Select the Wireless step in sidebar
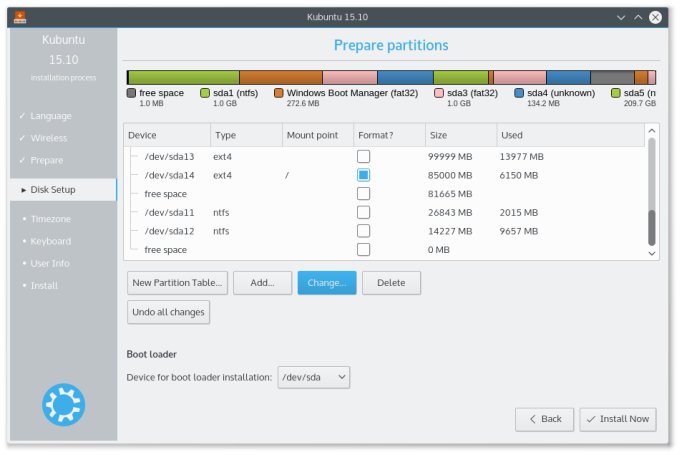Image resolution: width=680 pixels, height=455 pixels. (49, 138)
